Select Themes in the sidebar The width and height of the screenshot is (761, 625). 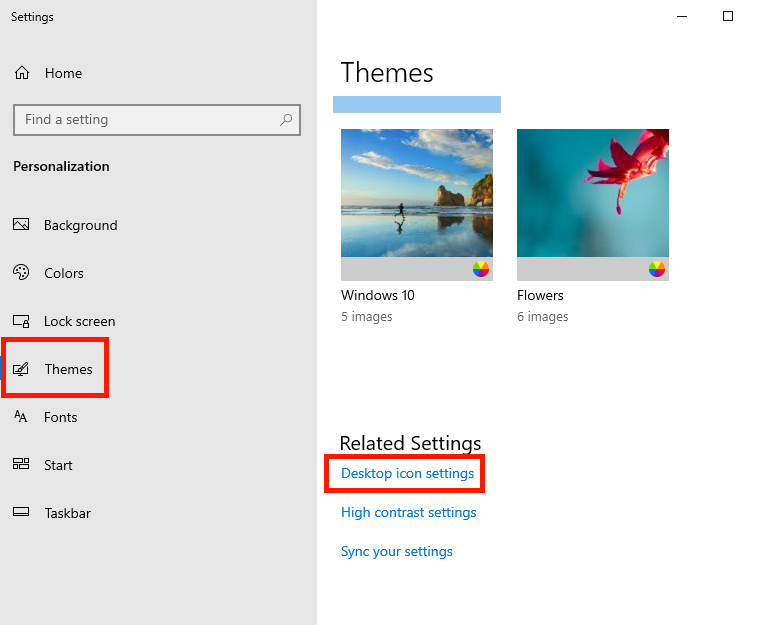click(68, 369)
